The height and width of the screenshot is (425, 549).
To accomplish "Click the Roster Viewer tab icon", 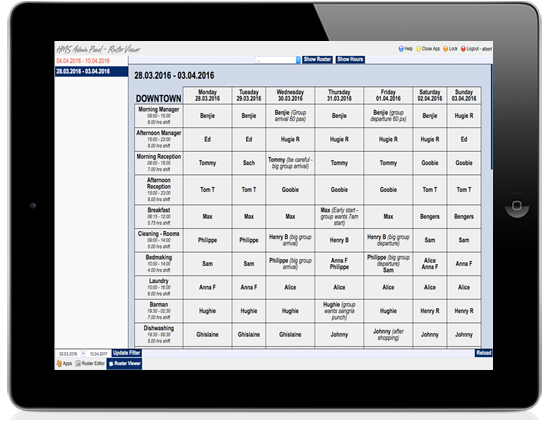I will pos(111,364).
